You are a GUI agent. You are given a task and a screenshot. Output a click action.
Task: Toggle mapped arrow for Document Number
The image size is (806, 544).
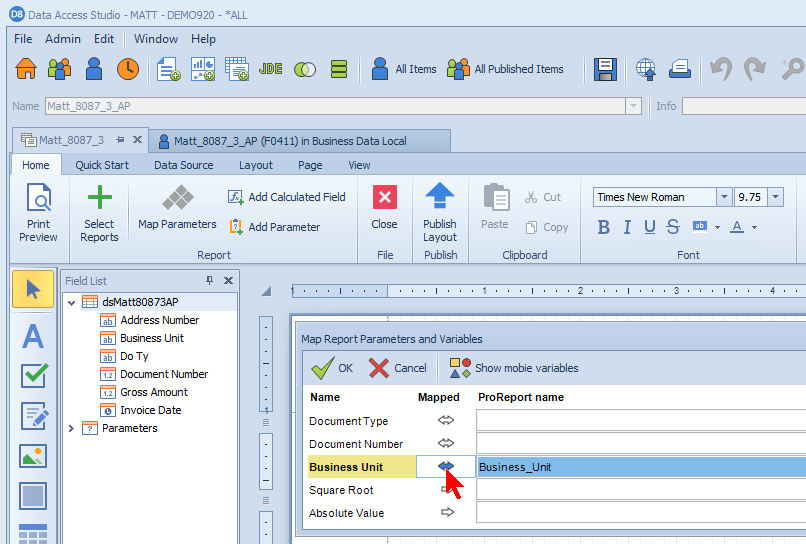(x=446, y=443)
